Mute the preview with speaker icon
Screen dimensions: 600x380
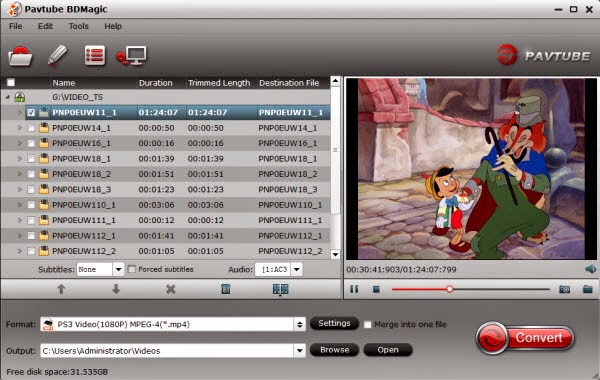(x=590, y=269)
